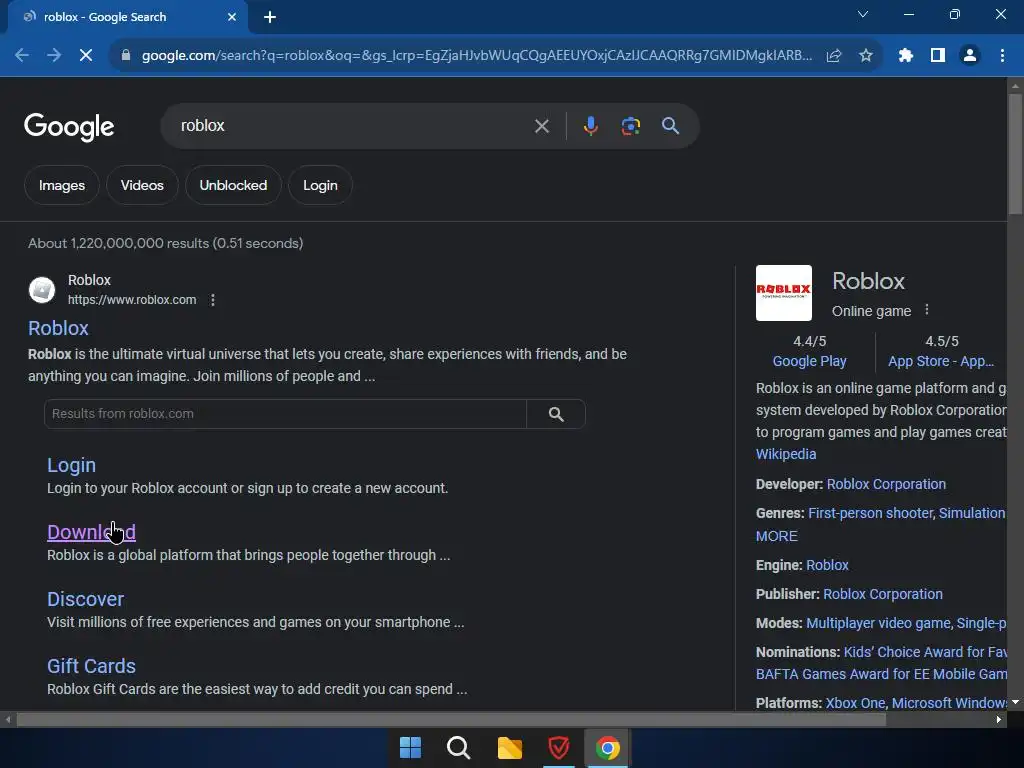Open Chrome extensions puzzle icon
1024x768 pixels.
click(906, 56)
